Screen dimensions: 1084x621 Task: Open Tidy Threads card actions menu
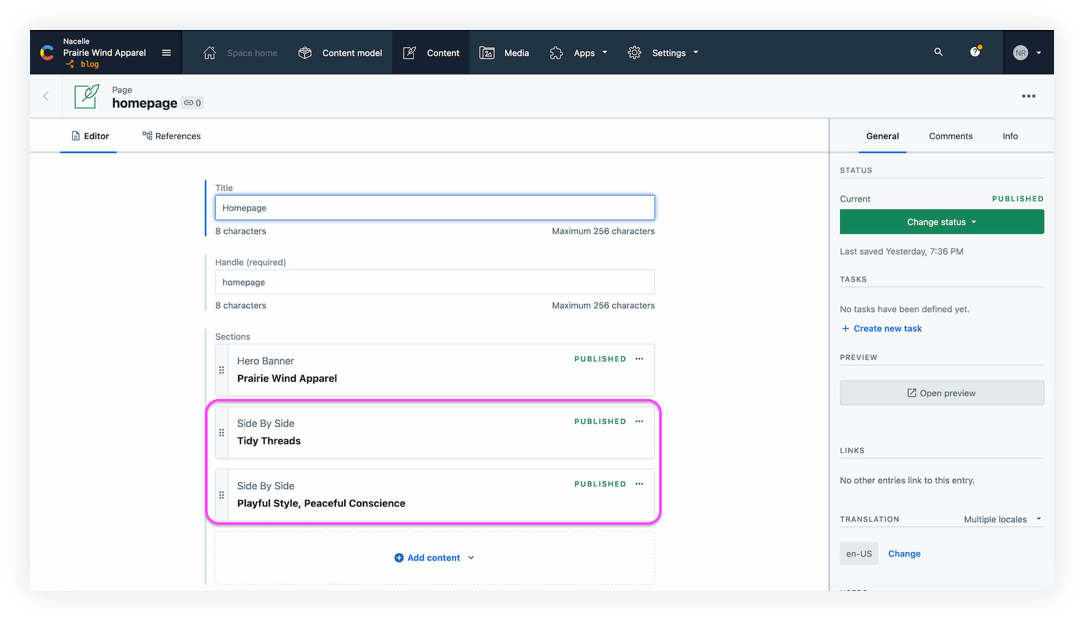(x=639, y=421)
